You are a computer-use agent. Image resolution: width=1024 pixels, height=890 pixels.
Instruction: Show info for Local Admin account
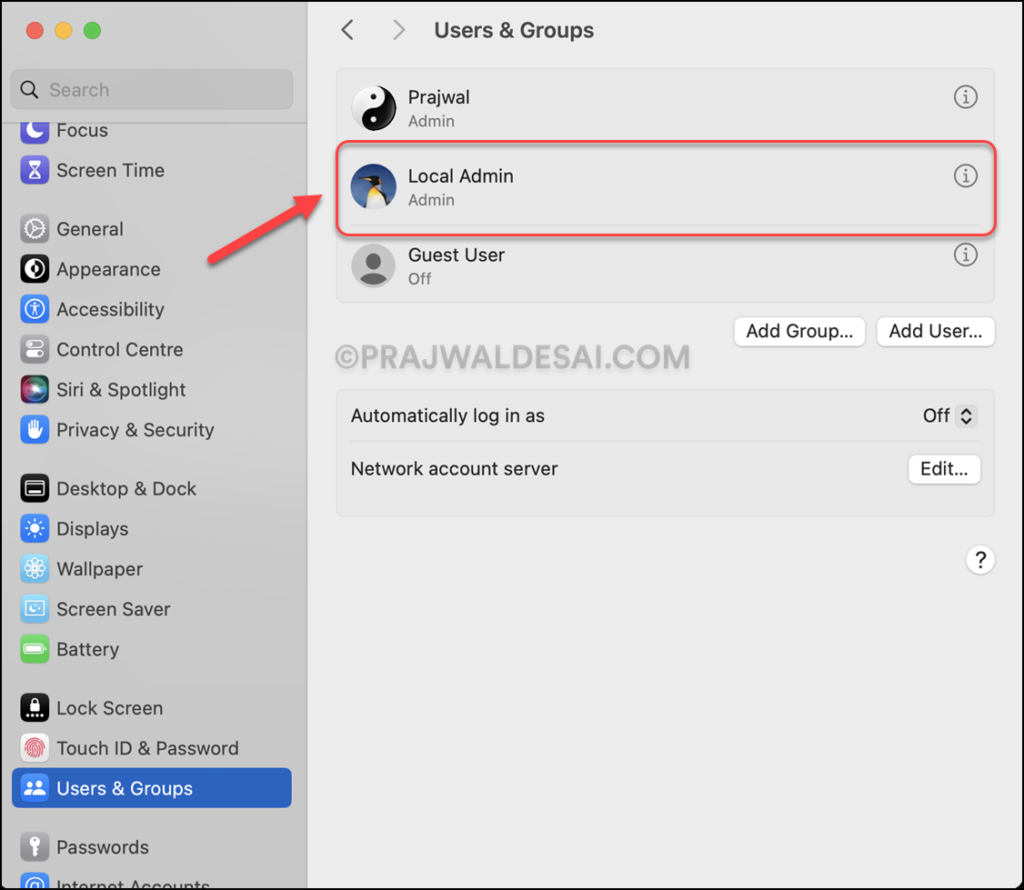coord(965,176)
